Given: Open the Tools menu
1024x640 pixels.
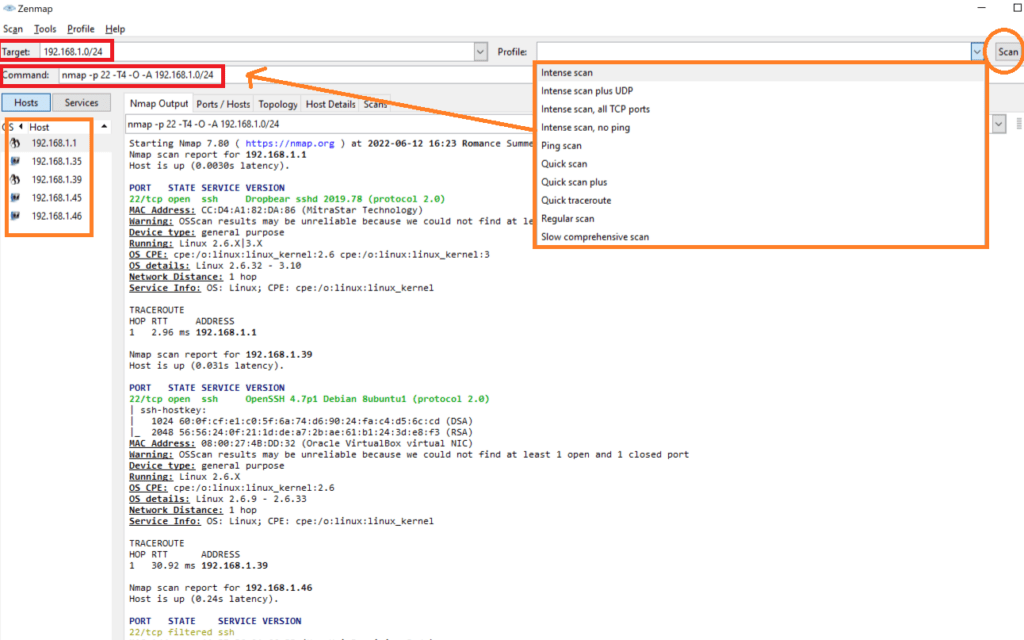Looking at the screenshot, I should pos(45,29).
